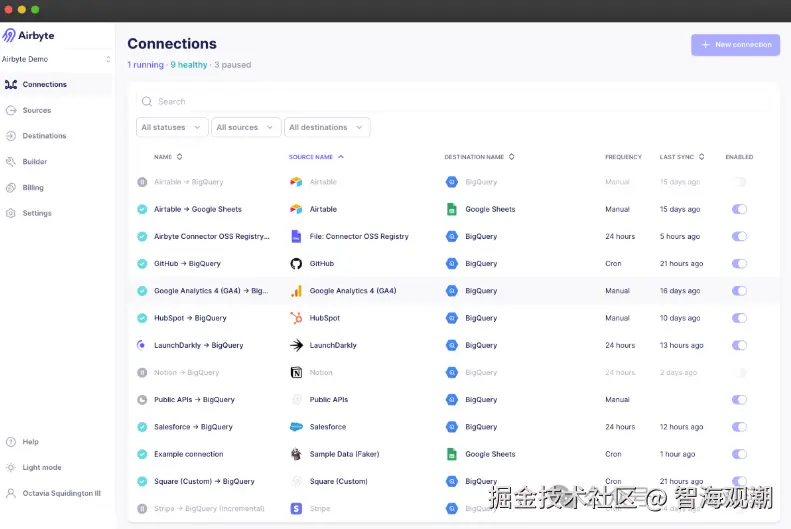This screenshot has height=529, width=791.
Task: Enable the Airtable → BigQuery connection toggle
Action: click(x=739, y=182)
